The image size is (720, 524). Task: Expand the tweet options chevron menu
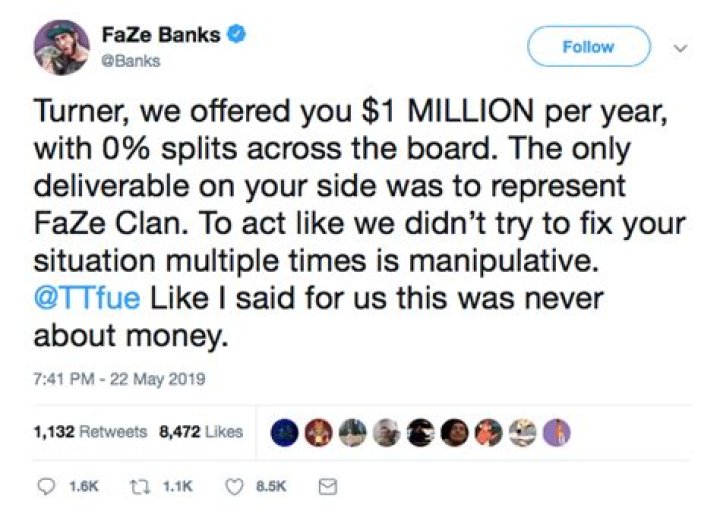pyautogui.click(x=684, y=47)
